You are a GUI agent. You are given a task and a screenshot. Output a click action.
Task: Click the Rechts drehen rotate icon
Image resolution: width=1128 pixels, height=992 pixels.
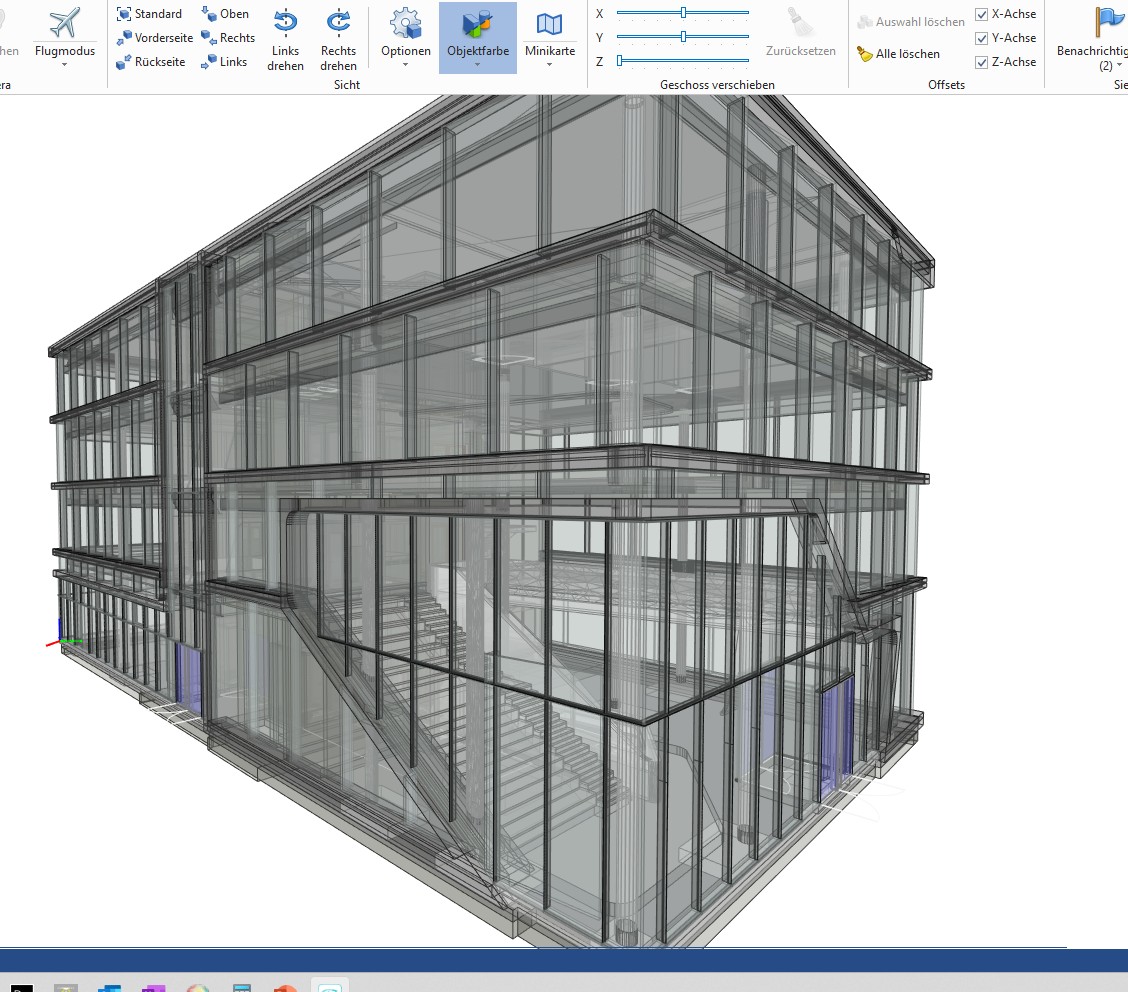339,22
